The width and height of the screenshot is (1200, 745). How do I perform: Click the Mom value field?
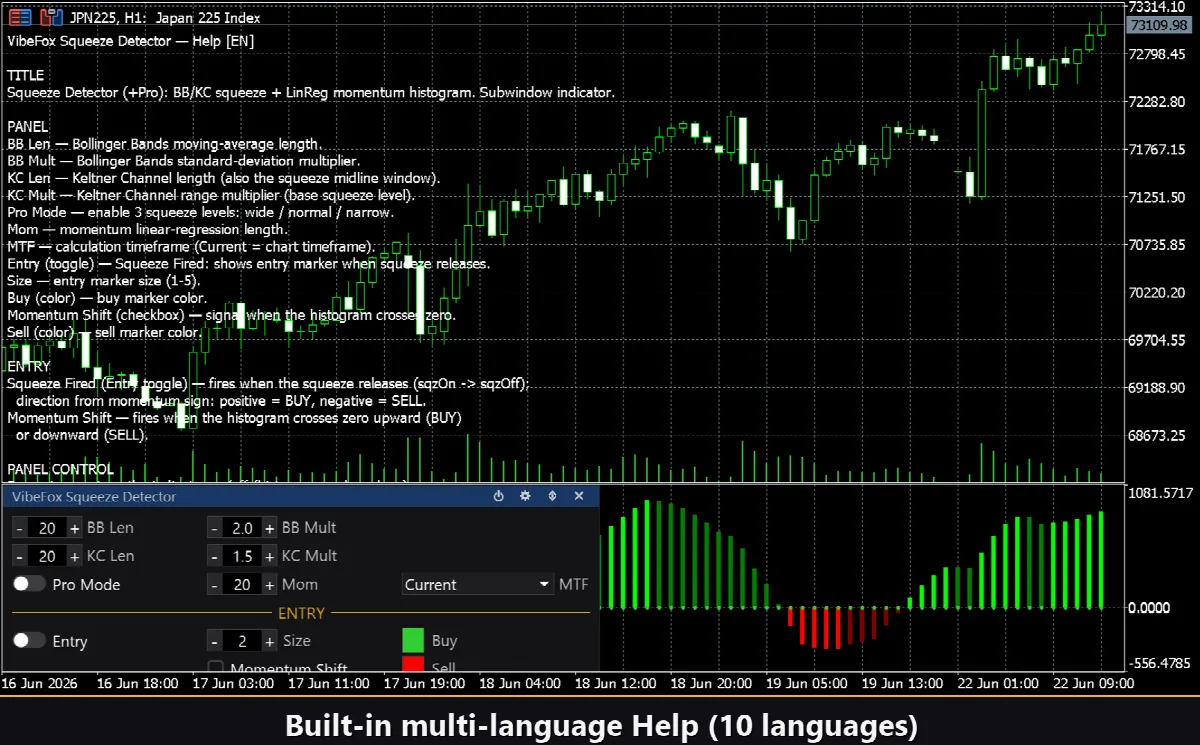click(x=242, y=584)
